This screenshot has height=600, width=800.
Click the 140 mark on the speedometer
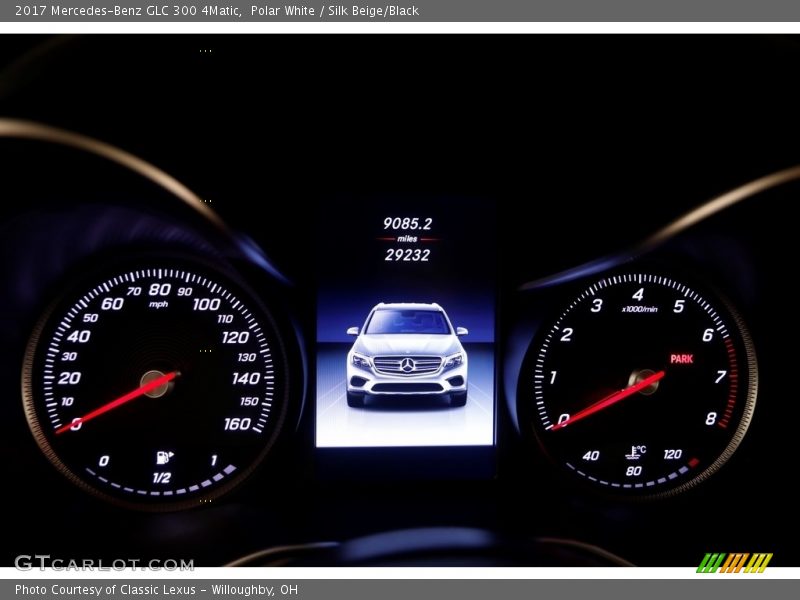click(x=246, y=378)
